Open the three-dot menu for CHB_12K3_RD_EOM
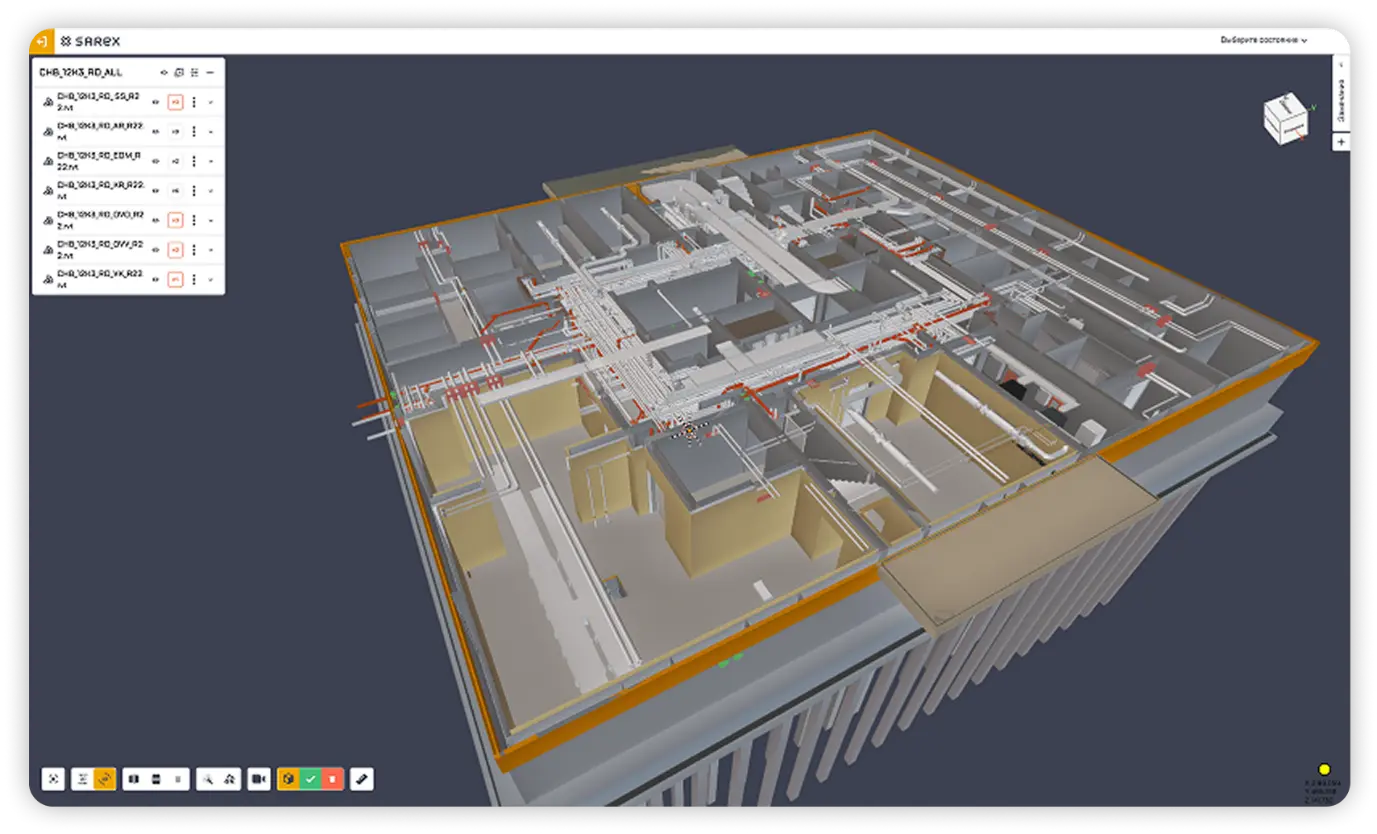Viewport: 1377px width, 834px height. pos(194,161)
